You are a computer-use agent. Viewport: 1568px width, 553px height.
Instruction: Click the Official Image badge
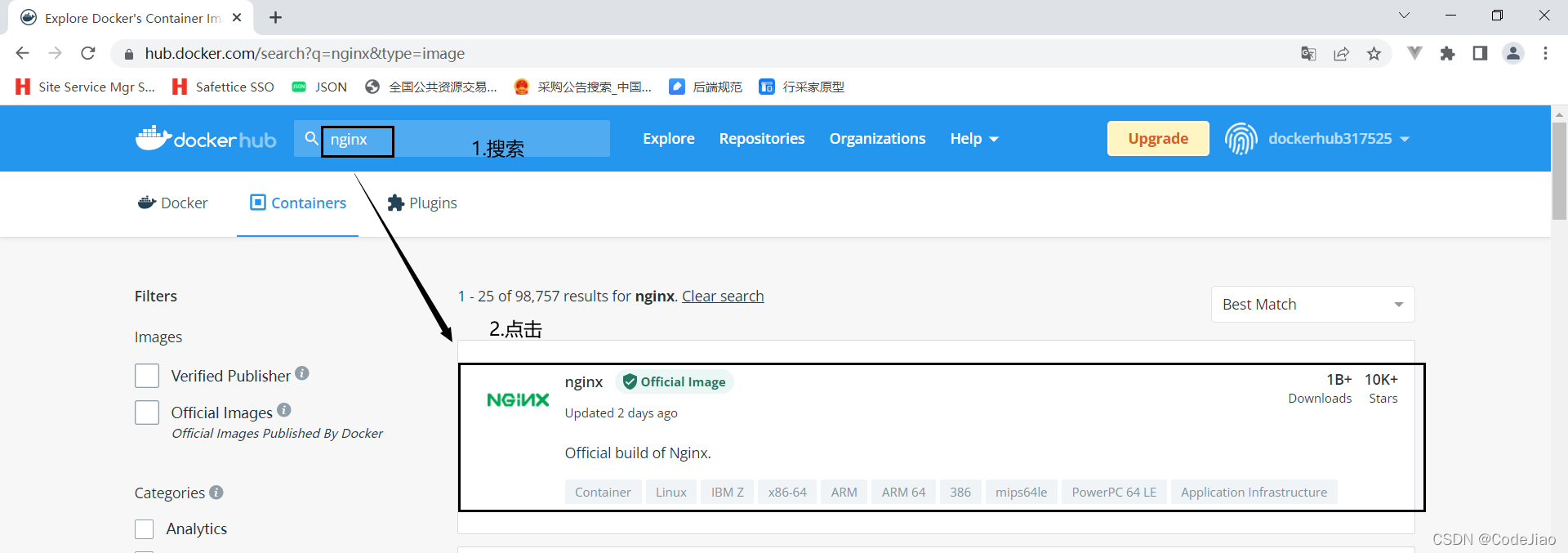(x=675, y=381)
